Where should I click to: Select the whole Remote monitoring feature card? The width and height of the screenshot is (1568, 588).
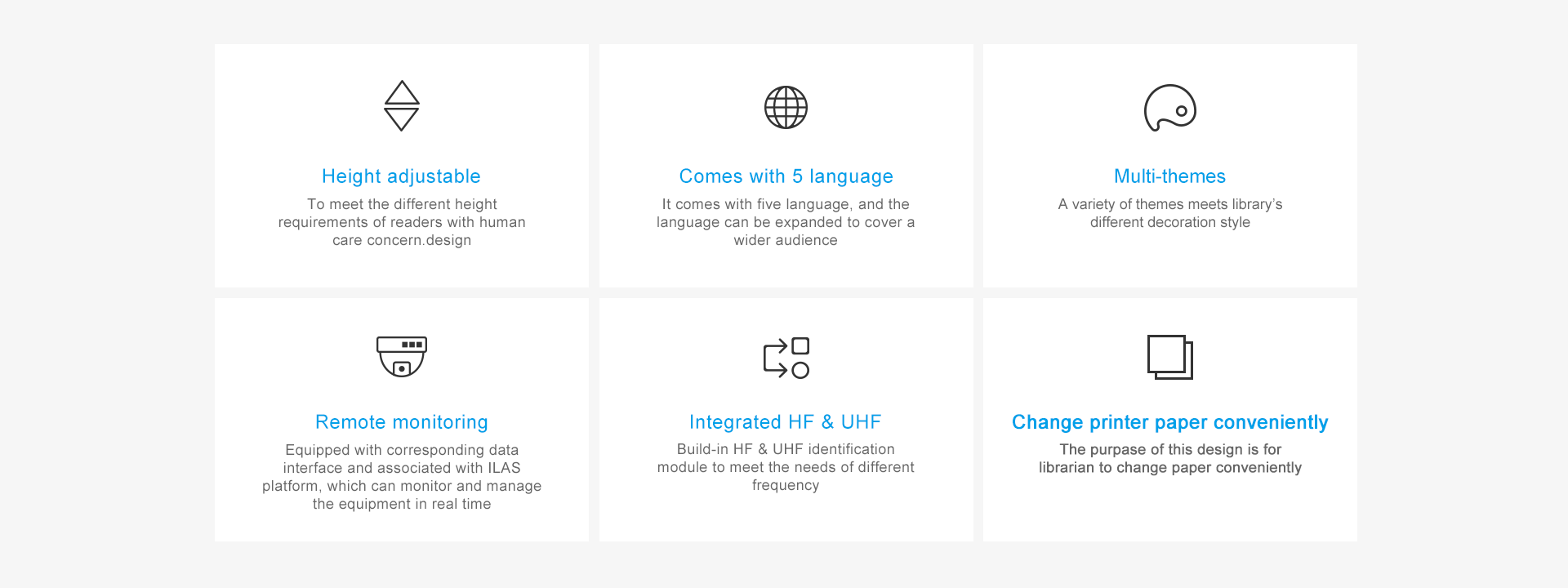(402, 523)
